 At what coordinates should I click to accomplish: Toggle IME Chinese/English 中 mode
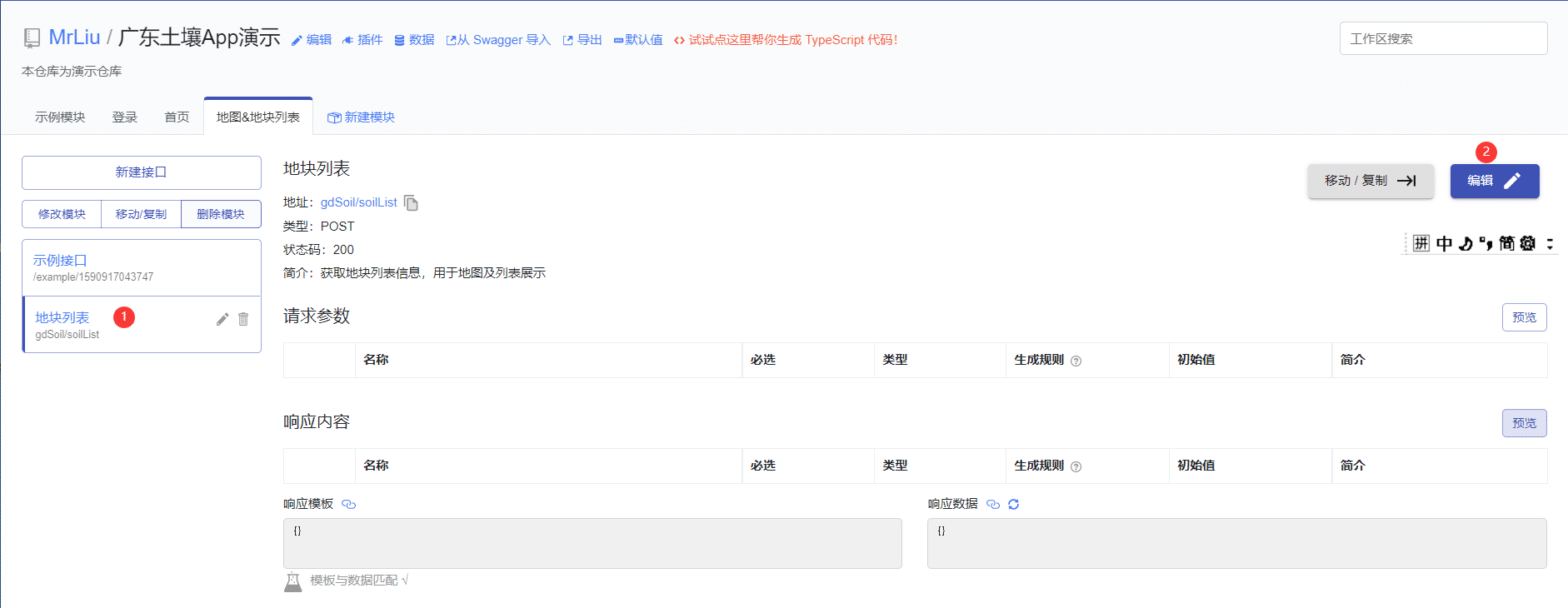1444,243
